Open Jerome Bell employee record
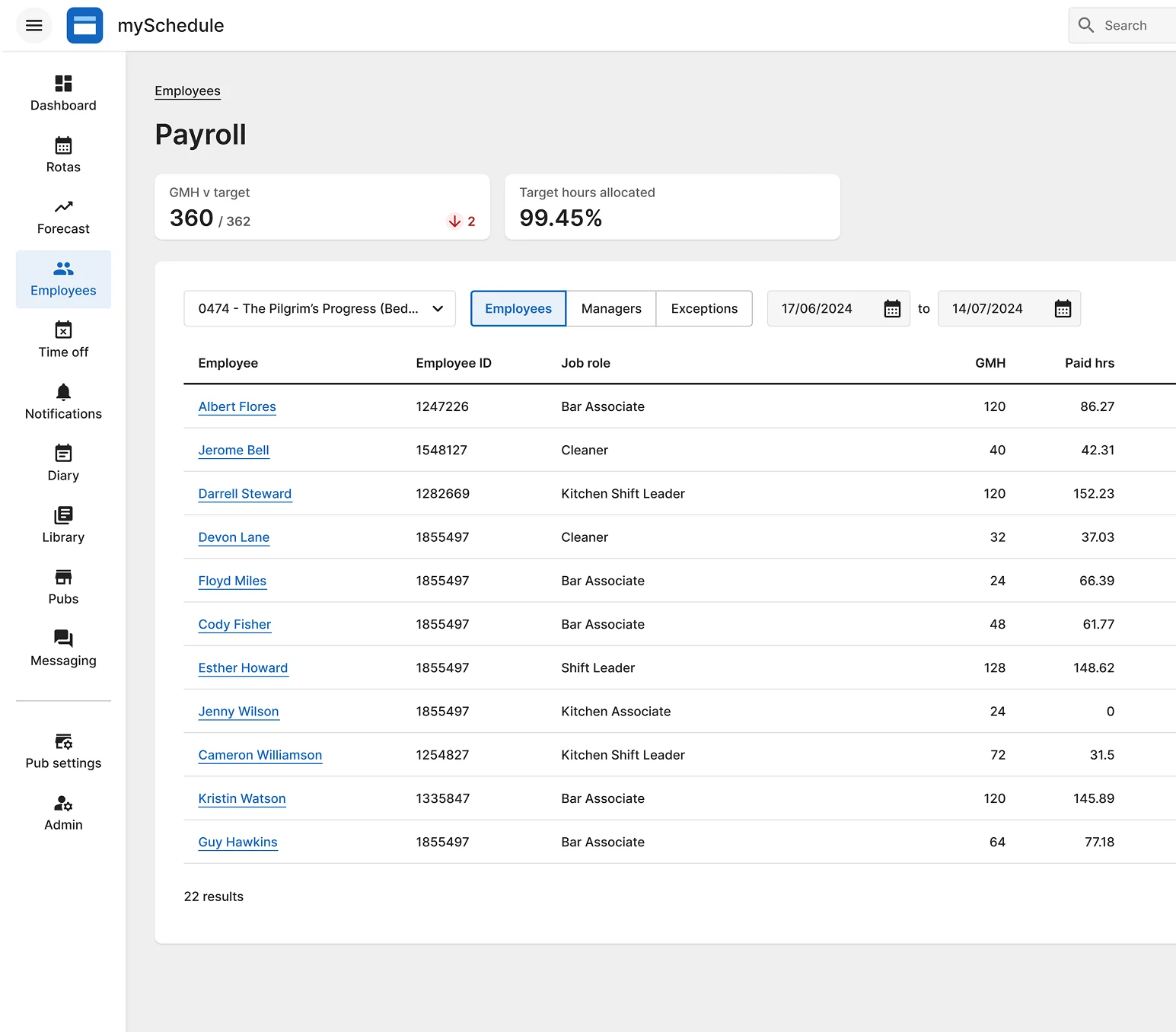This screenshot has width=1176, height=1032. [x=234, y=450]
